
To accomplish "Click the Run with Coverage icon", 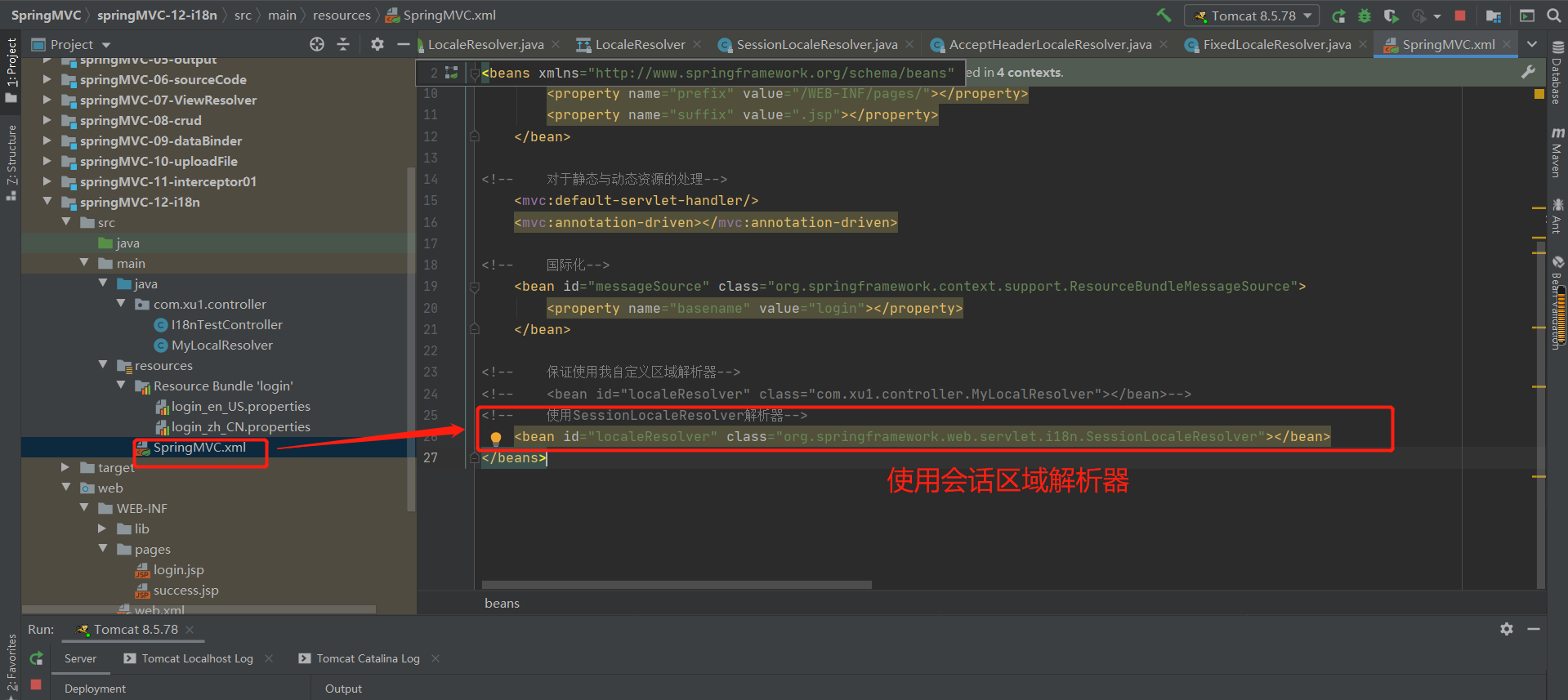I will click(1391, 16).
